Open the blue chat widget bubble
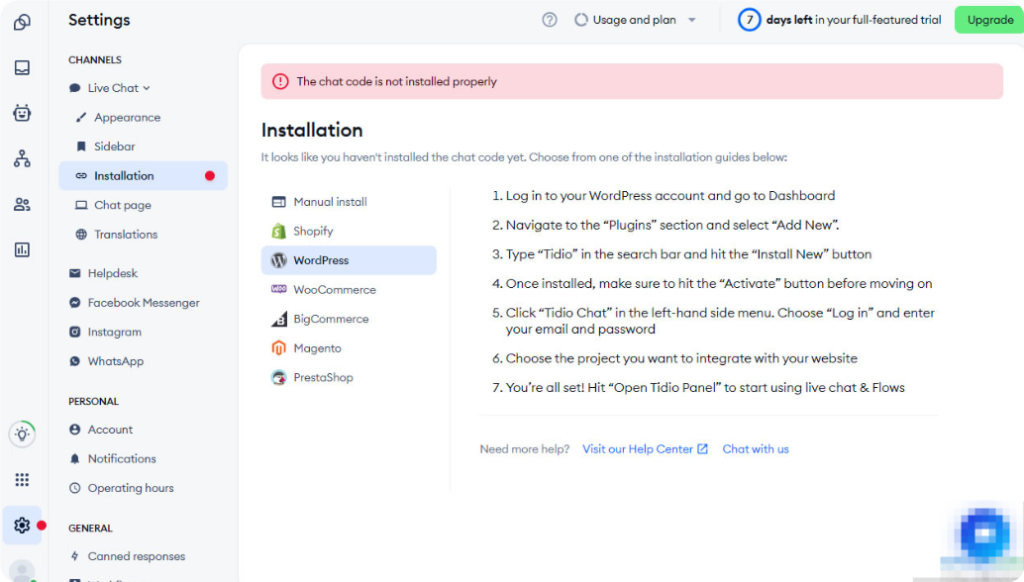This screenshot has height=582, width=1024. [984, 535]
